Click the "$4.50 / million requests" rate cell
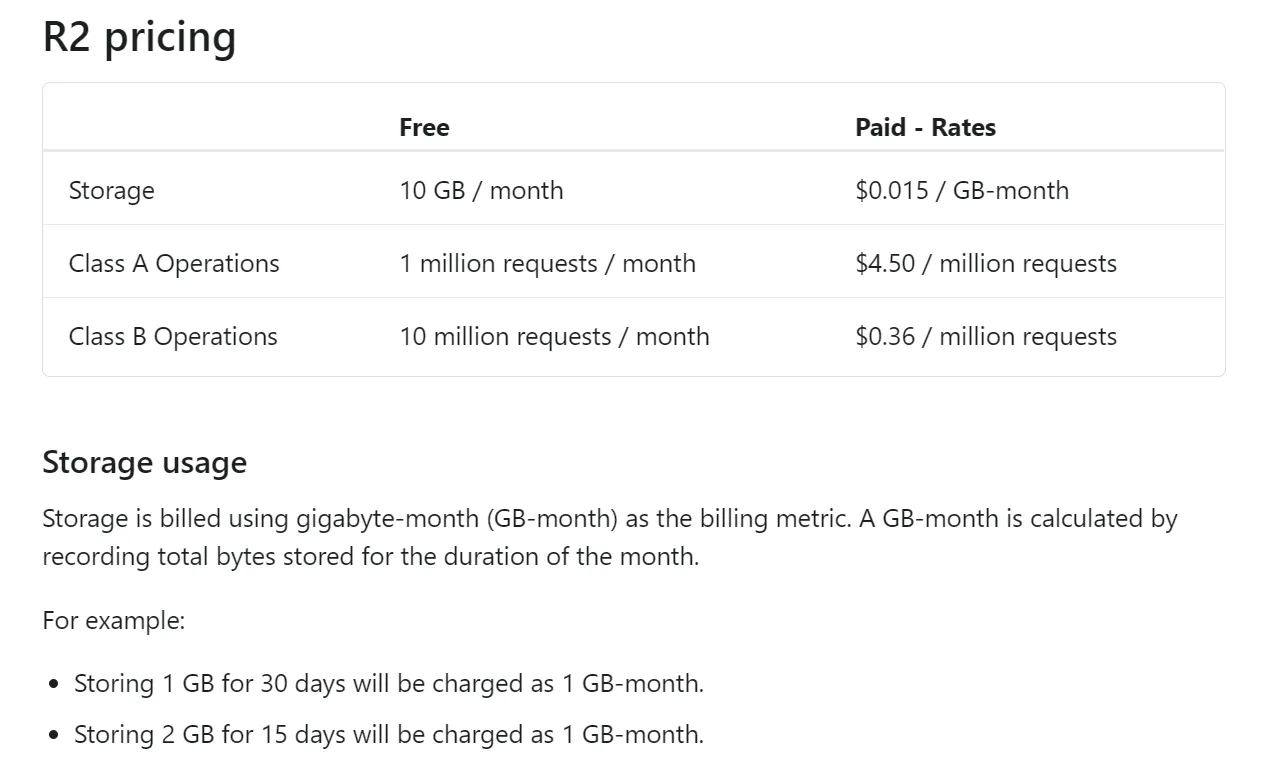 [985, 263]
